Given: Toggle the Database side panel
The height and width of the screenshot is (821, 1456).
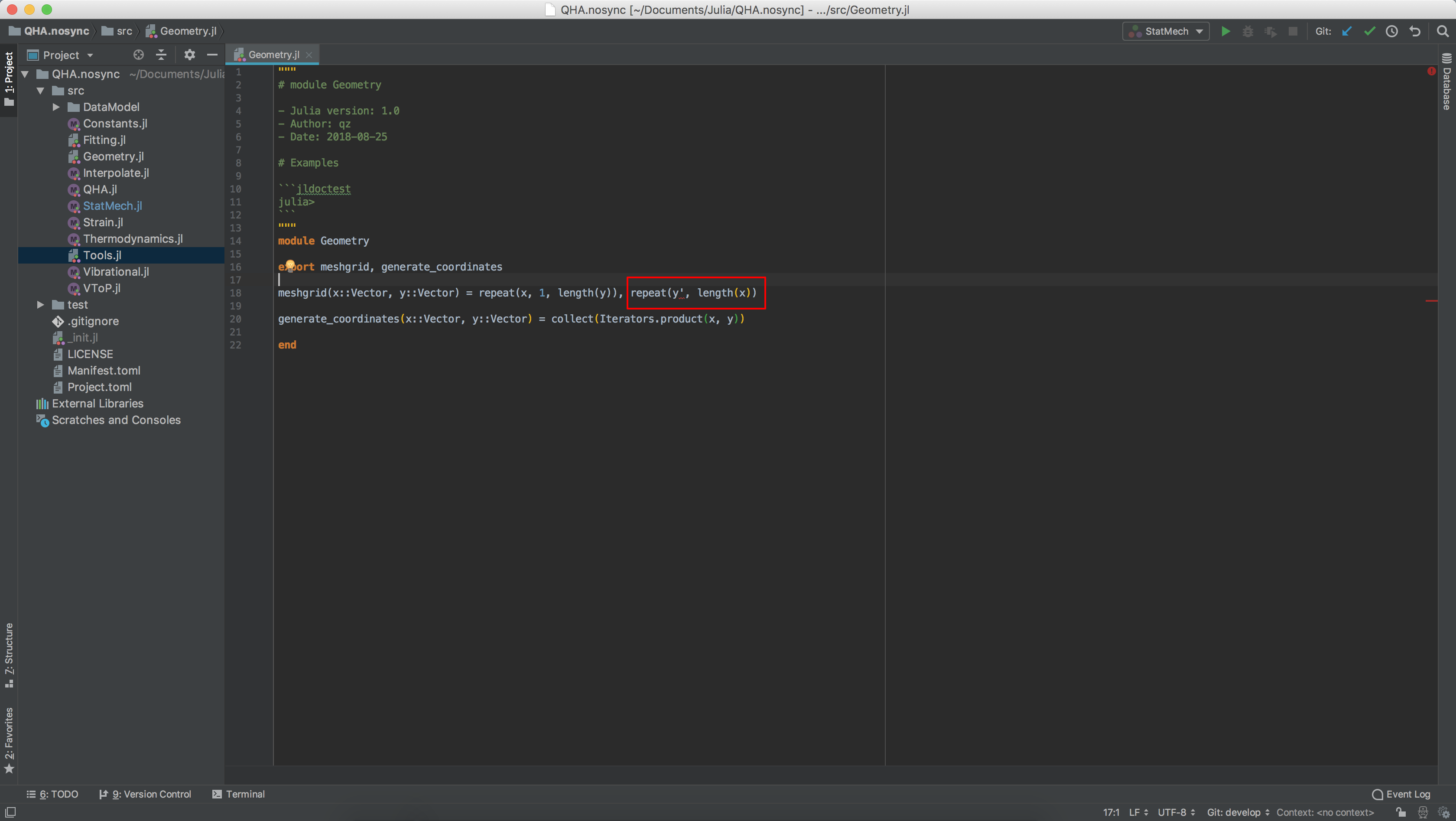Looking at the screenshot, I should 1447,85.
